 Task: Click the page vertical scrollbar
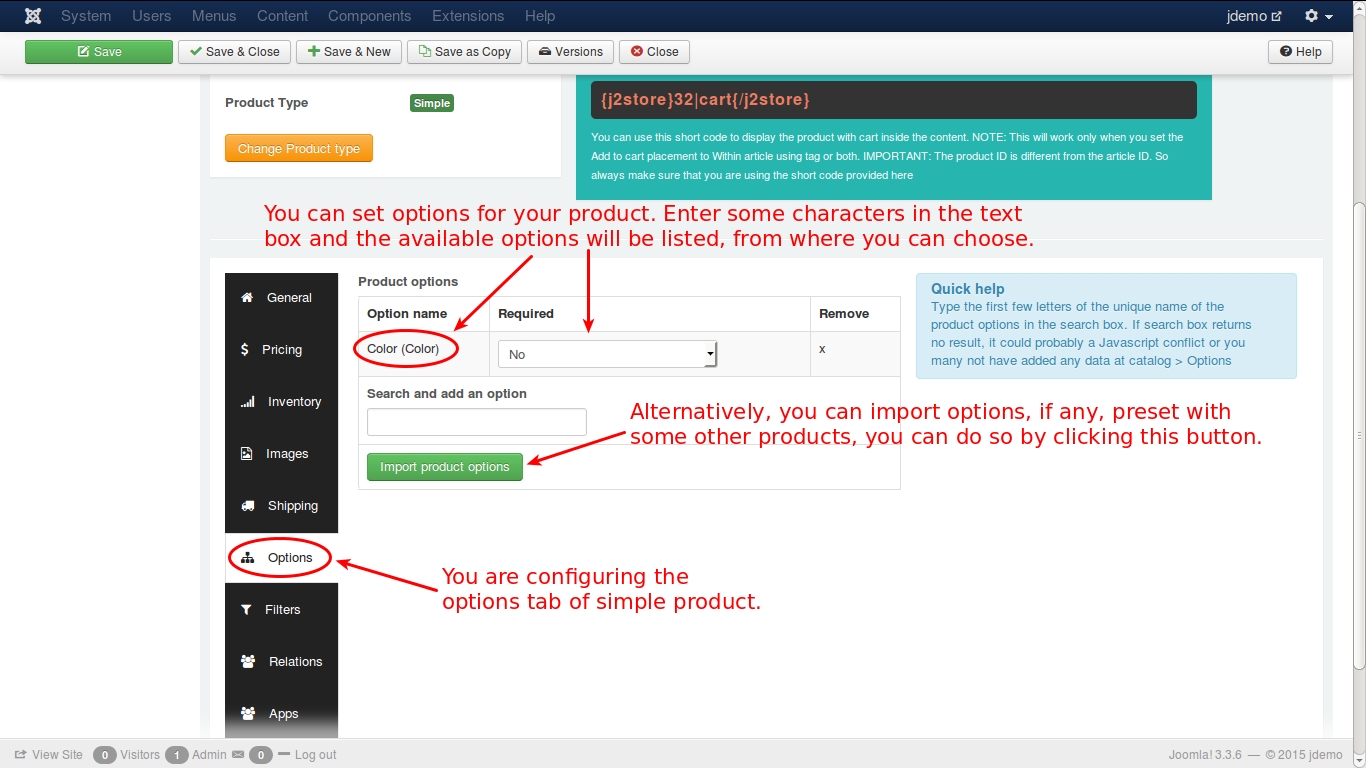click(x=1359, y=436)
